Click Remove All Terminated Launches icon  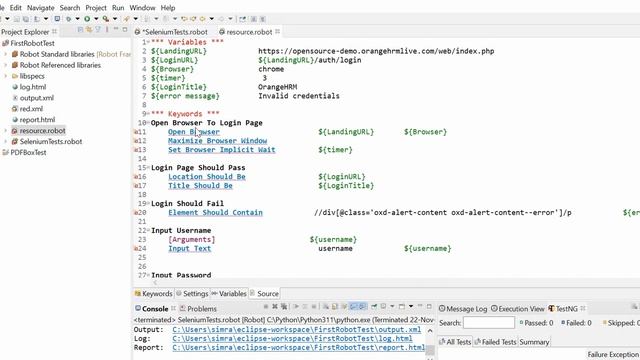(x=284, y=307)
